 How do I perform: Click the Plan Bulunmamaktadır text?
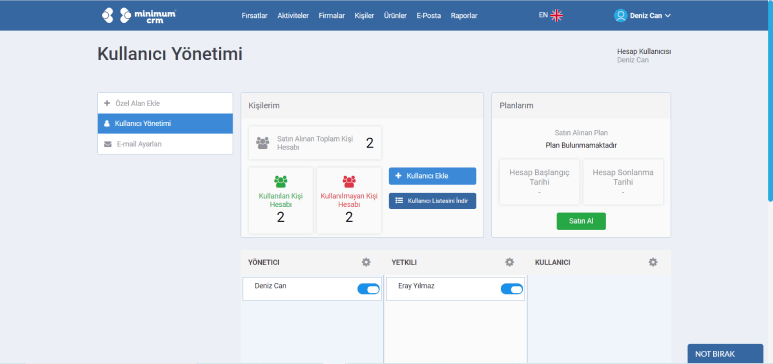point(581,146)
